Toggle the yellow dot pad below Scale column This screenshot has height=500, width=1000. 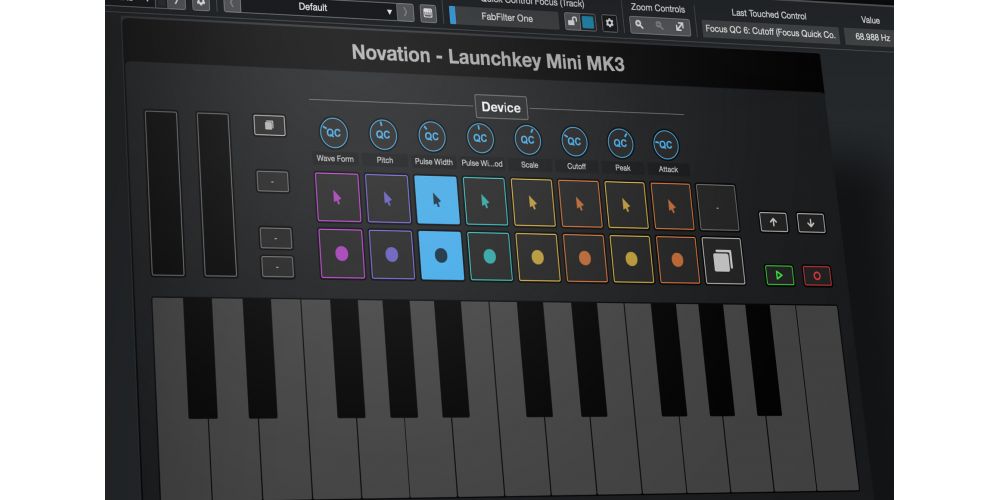click(x=538, y=258)
